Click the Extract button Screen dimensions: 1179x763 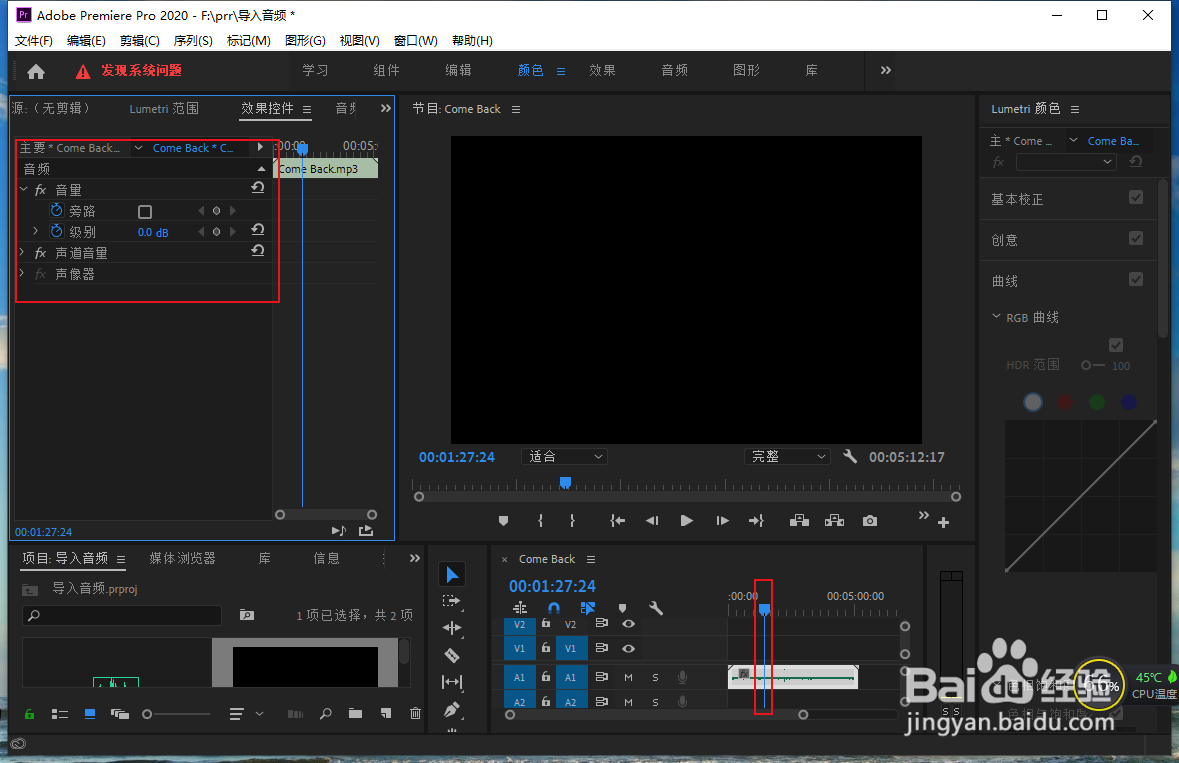coord(834,520)
